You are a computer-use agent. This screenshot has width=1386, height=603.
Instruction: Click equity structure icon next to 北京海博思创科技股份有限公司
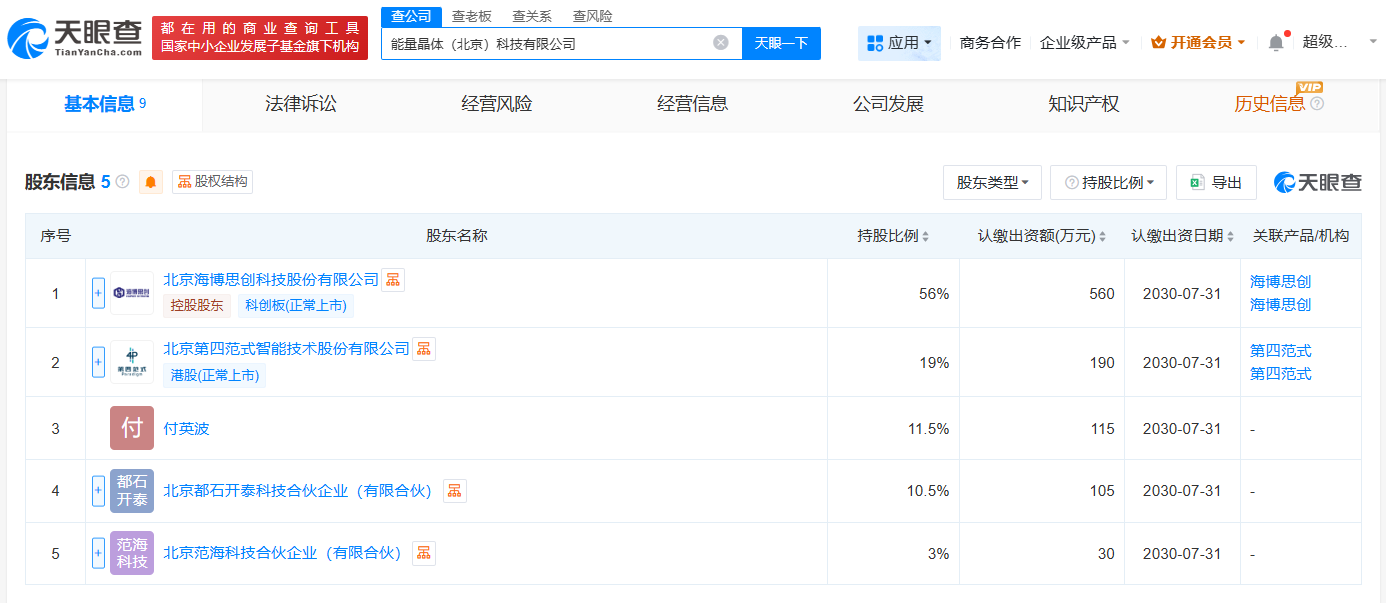(393, 280)
